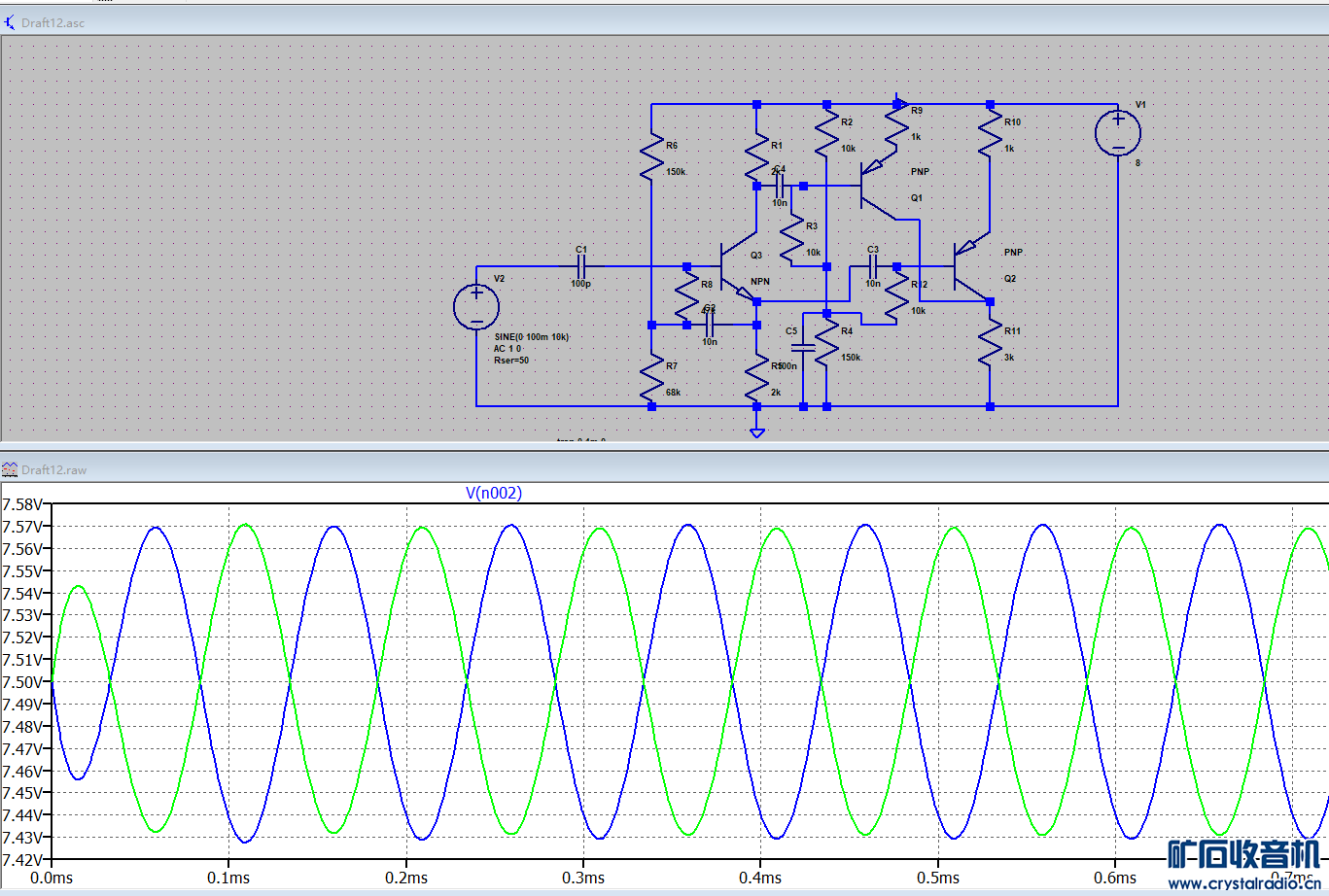Viewport: 1329px width, 896px height.
Task: Select capacitor C4 symbol
Action: tap(780, 185)
